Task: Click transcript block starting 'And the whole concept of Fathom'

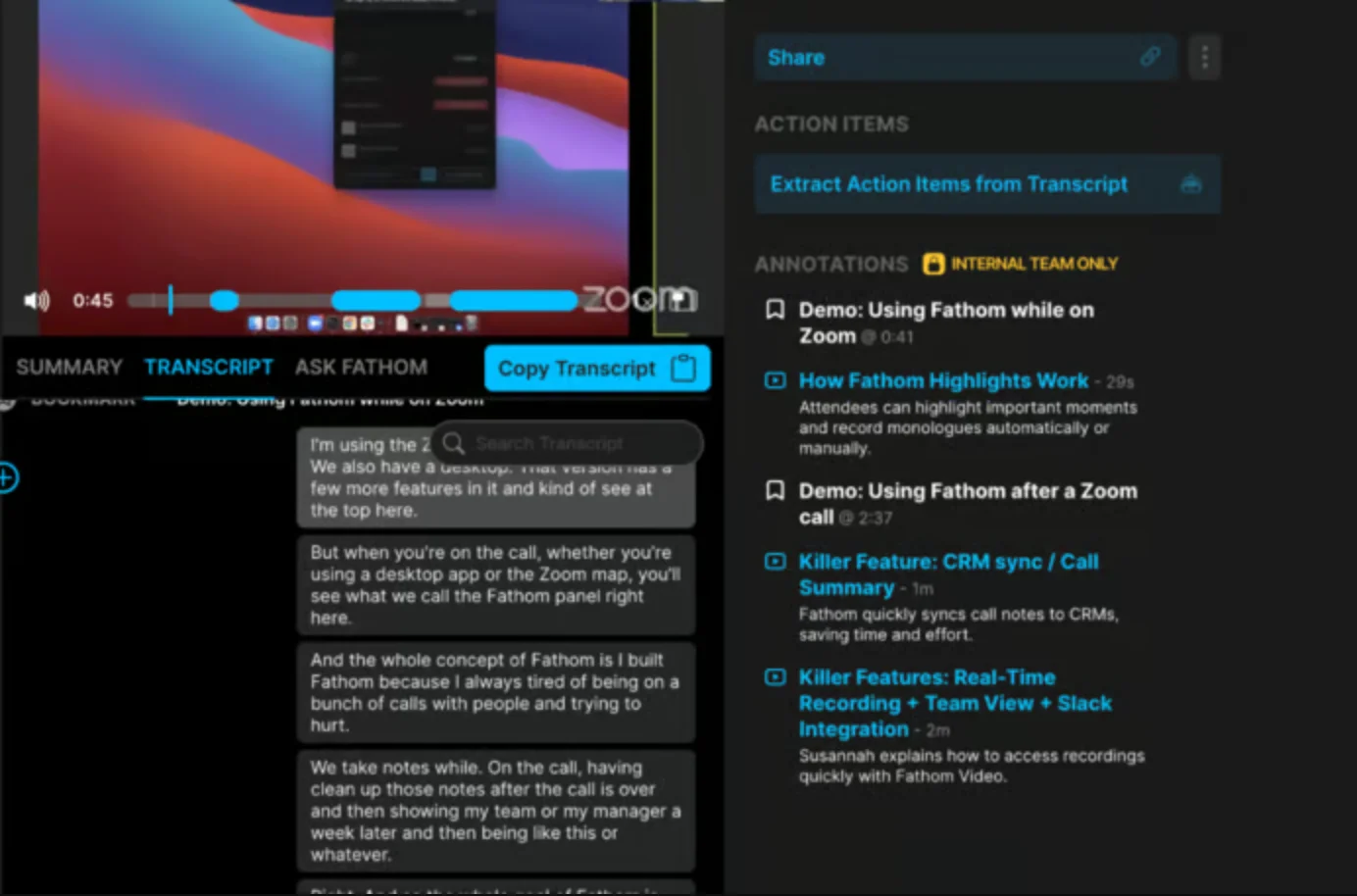Action: coord(496,693)
